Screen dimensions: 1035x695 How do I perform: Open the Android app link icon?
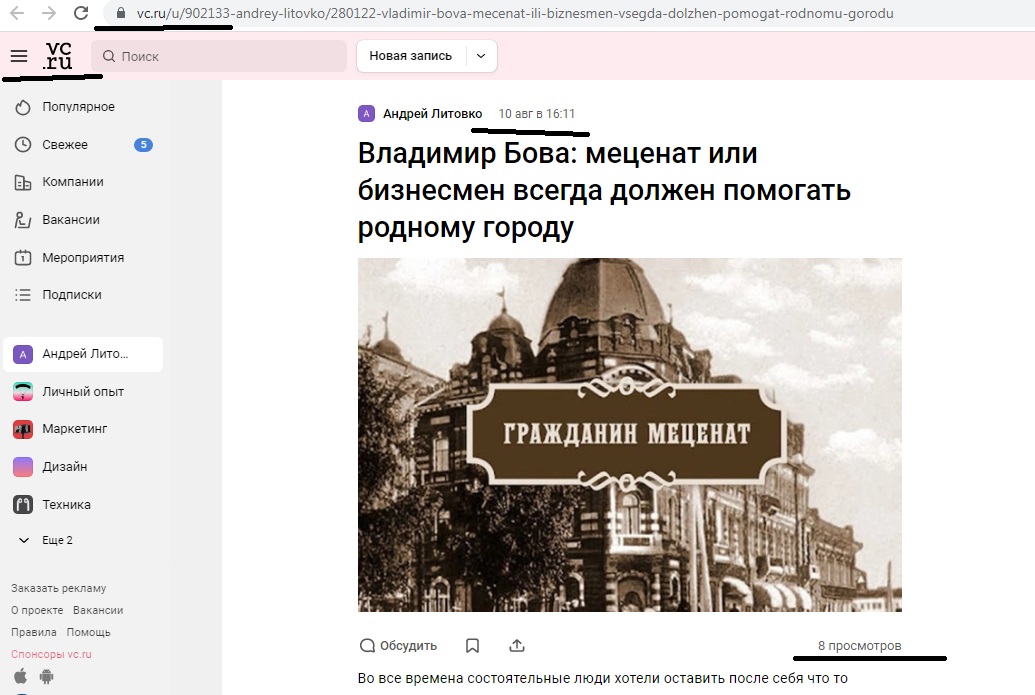tap(44, 677)
